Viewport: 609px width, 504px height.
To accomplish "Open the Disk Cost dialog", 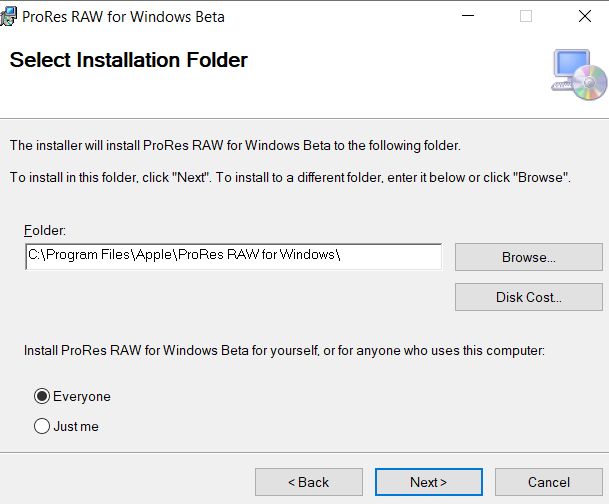I will [x=529, y=297].
